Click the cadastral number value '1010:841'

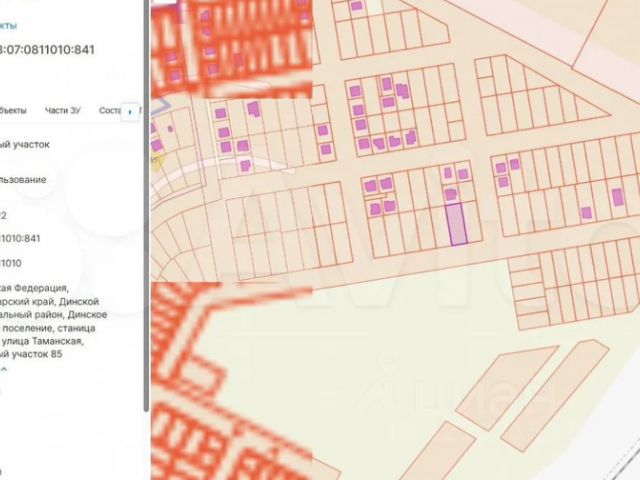pos(20,238)
